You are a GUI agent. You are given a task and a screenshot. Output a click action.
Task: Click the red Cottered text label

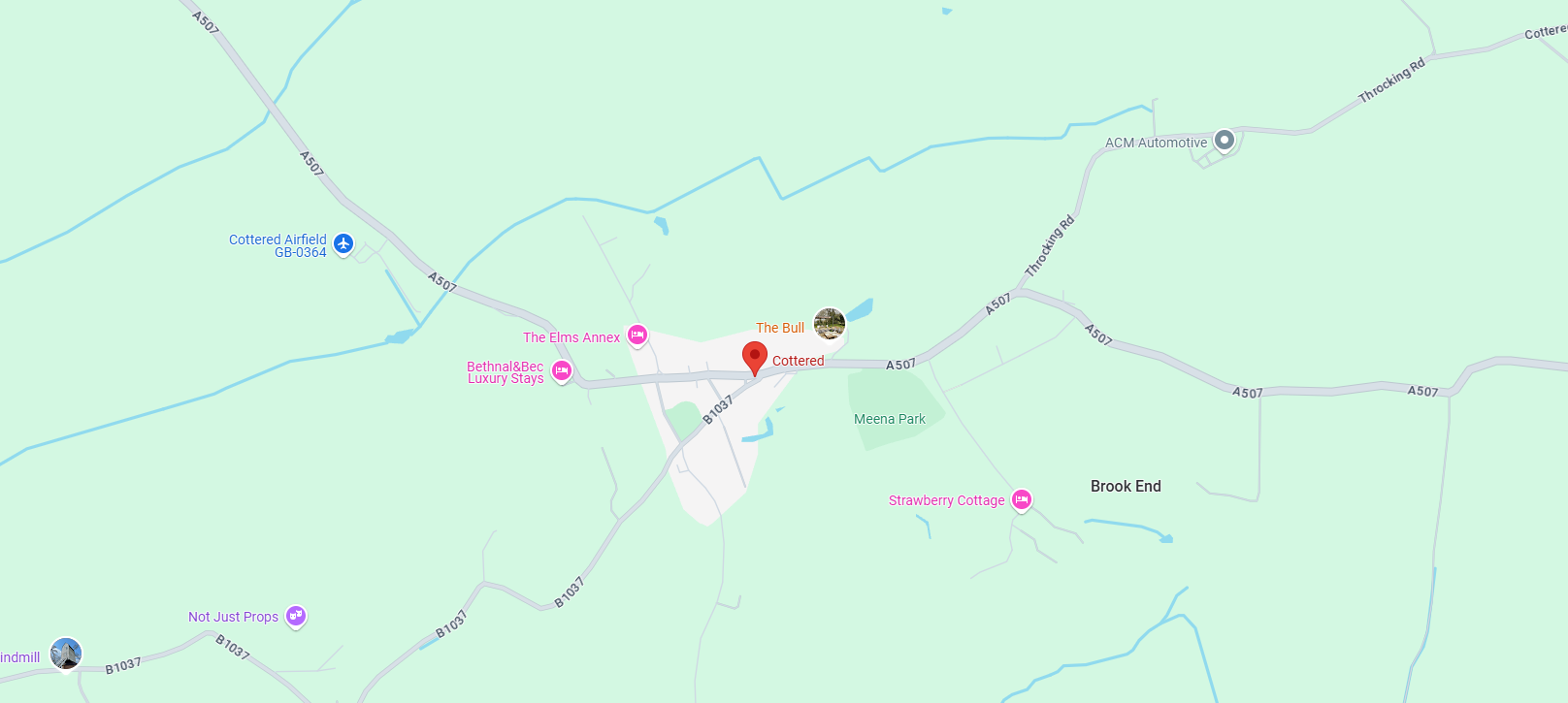click(x=799, y=361)
